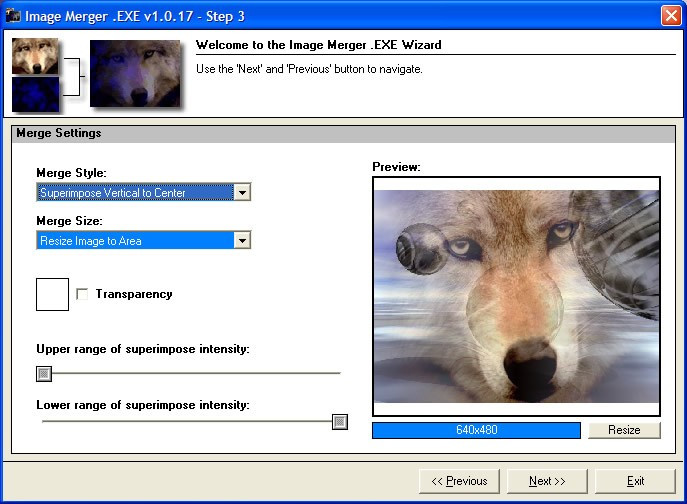
Task: Click the Merge Settings header
Action: click(x=344, y=134)
